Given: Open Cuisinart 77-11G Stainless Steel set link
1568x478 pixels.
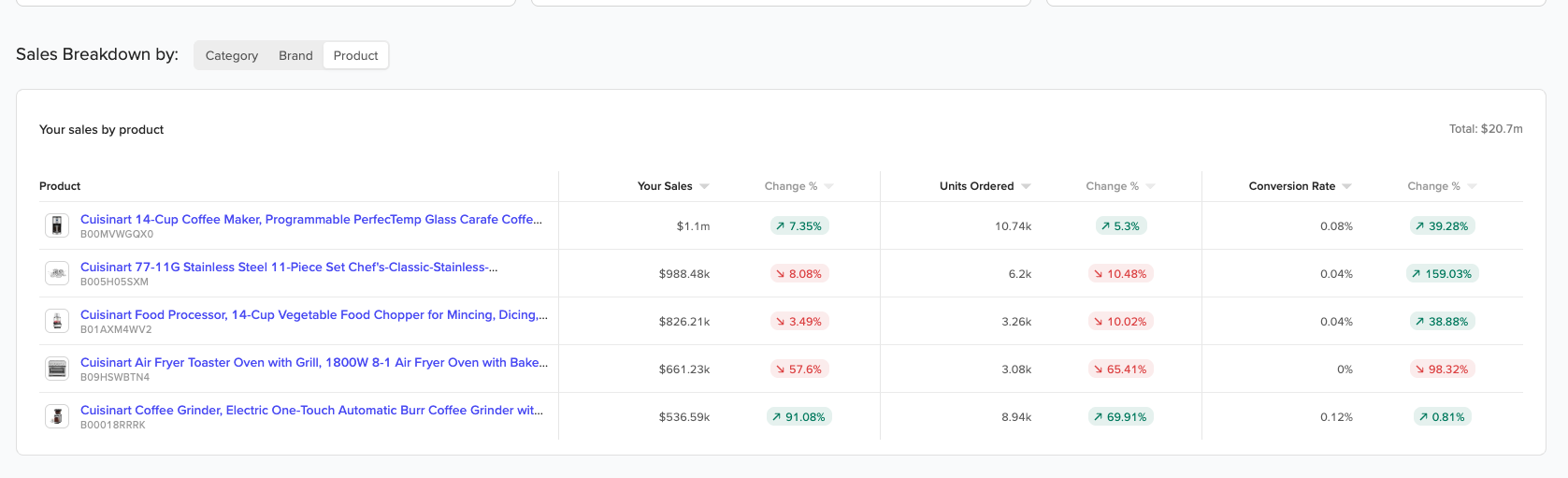Looking at the screenshot, I should [x=289, y=268].
